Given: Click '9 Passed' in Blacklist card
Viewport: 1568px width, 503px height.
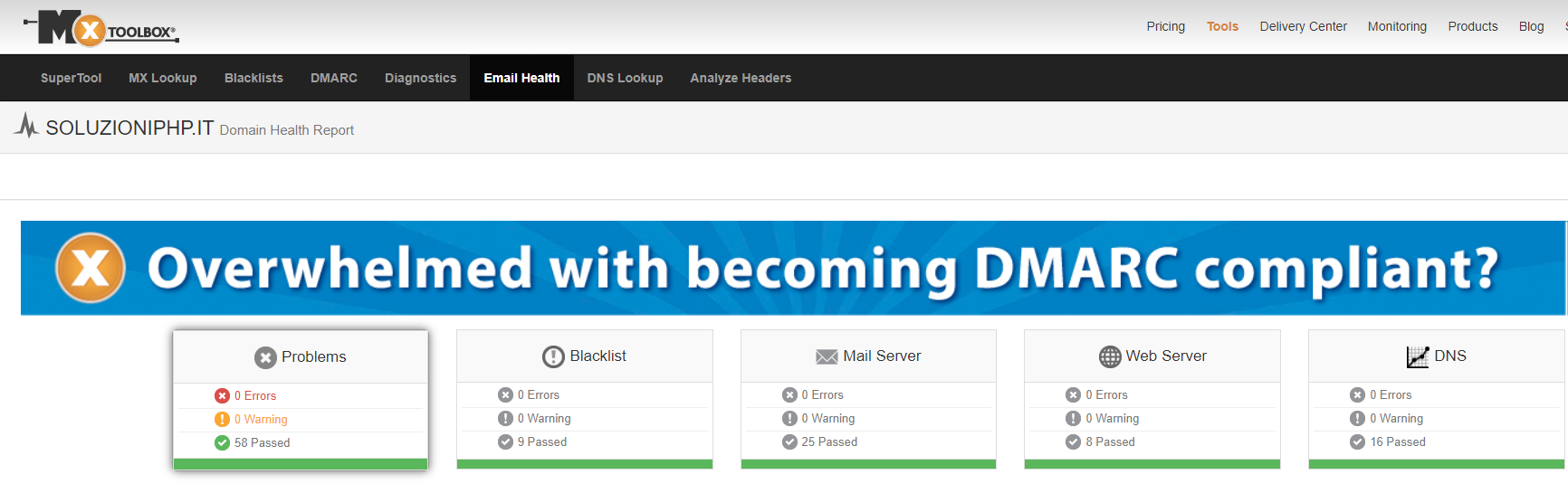Looking at the screenshot, I should point(542,441).
